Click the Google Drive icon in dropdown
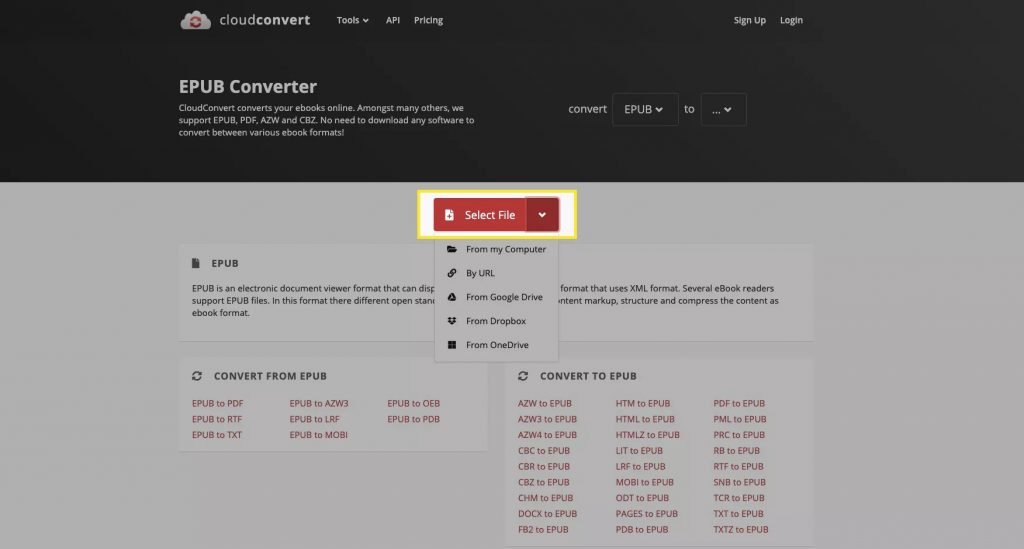The width and height of the screenshot is (1024, 549). coord(451,297)
